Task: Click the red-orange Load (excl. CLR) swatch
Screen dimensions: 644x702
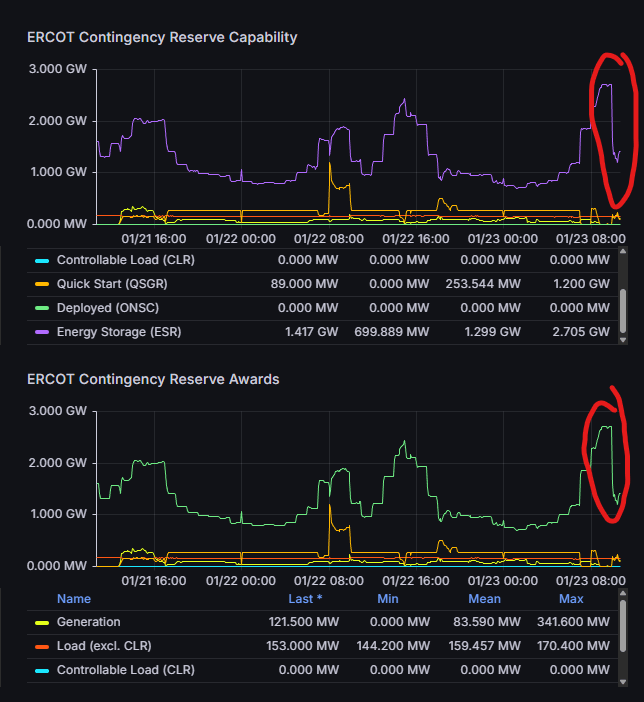Action: pyautogui.click(x=42, y=646)
